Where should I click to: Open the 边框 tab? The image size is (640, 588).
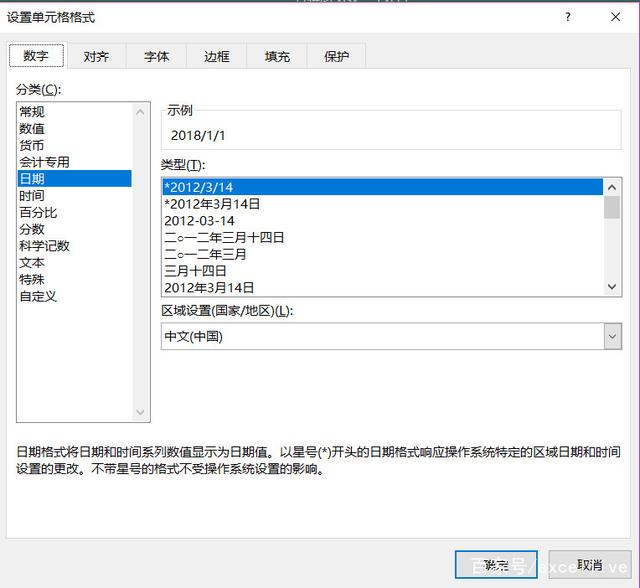[x=217, y=56]
